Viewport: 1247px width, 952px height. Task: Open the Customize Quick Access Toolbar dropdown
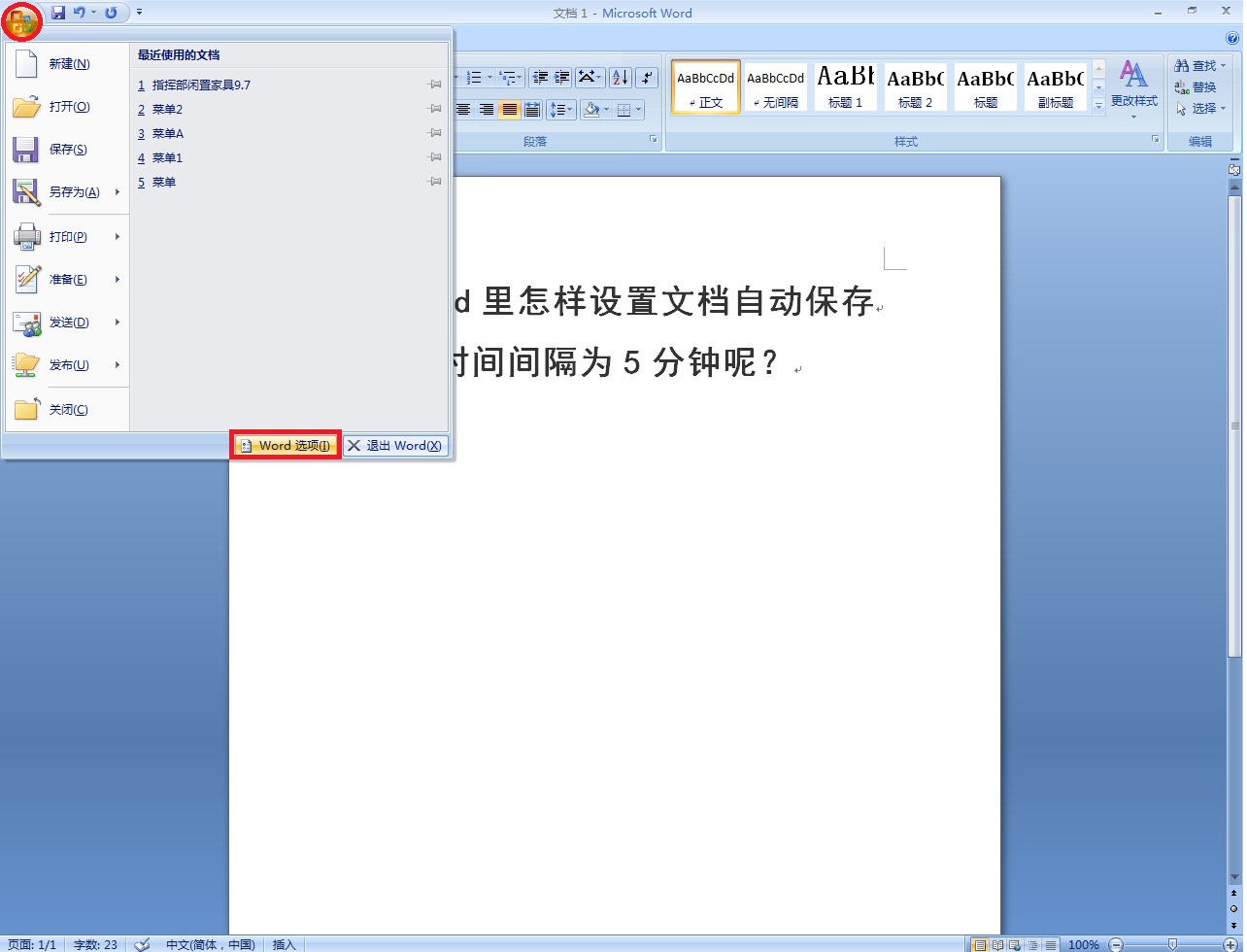139,13
